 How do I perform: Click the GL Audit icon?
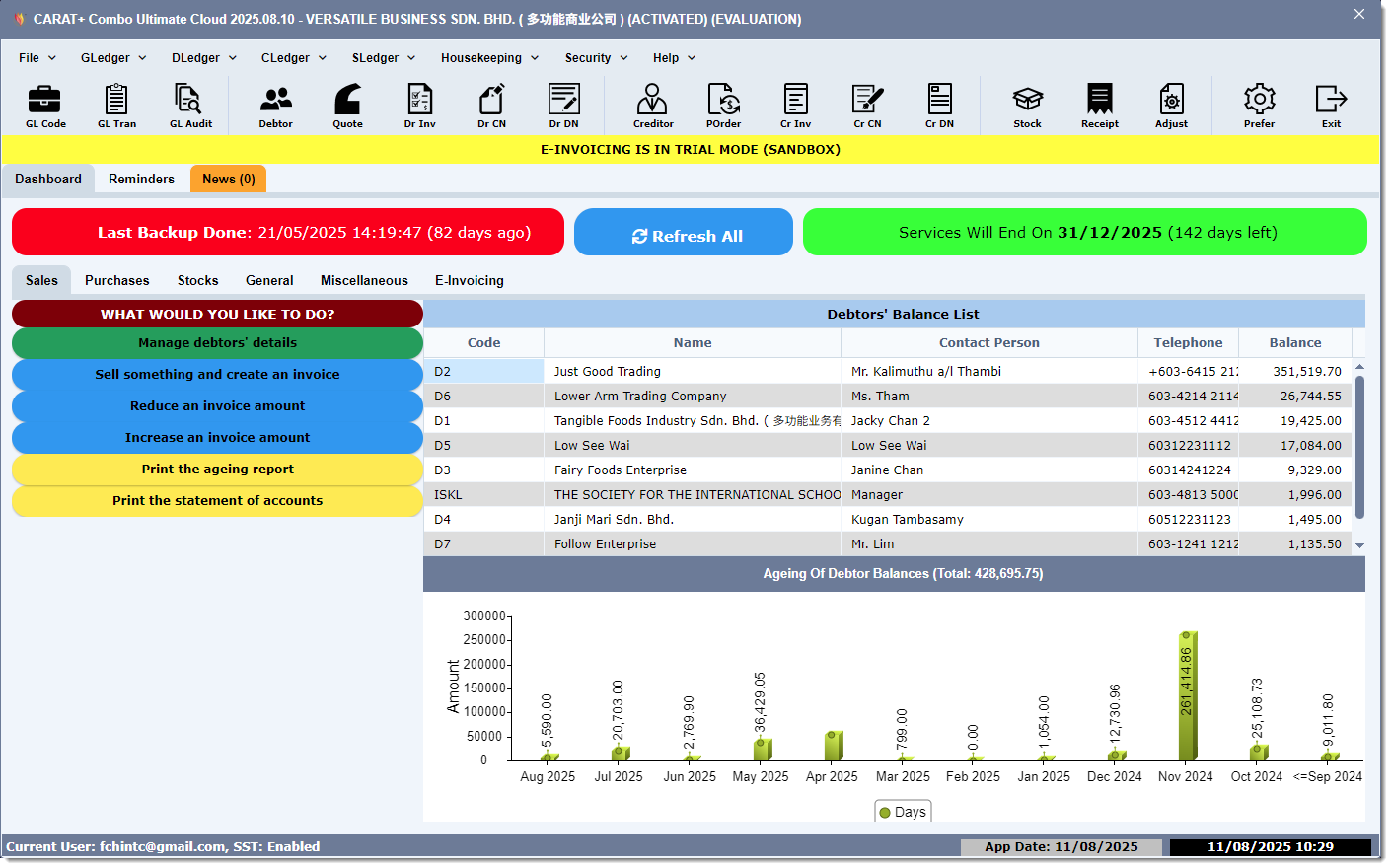click(189, 106)
